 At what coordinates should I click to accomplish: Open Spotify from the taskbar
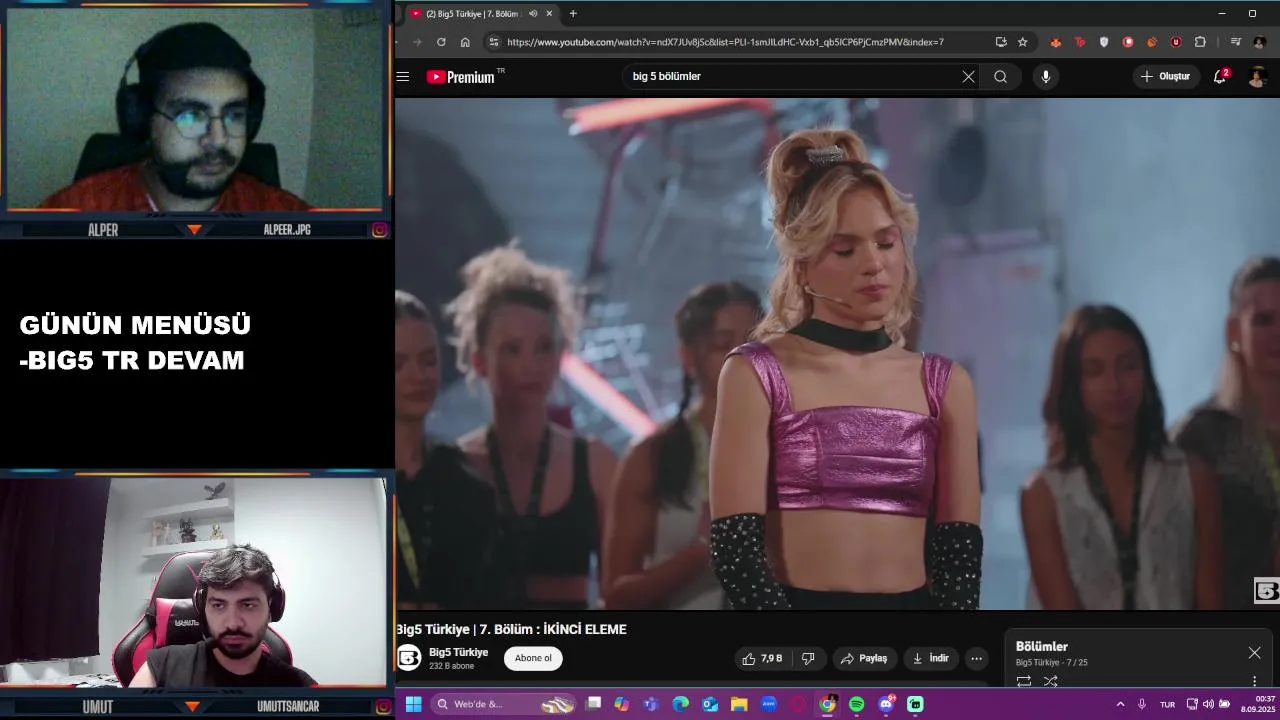click(857, 704)
